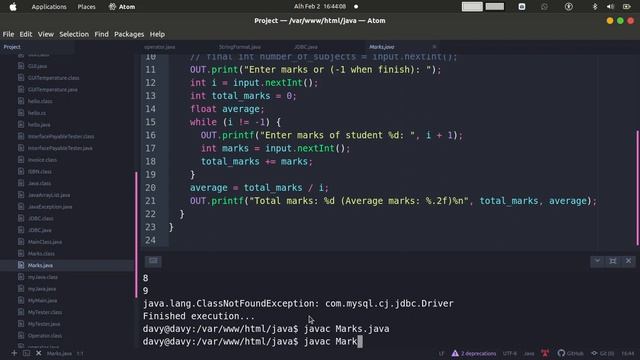The height and width of the screenshot is (360, 640).
Task: Add new terminal with plus icon
Action: click(x=14, y=353)
